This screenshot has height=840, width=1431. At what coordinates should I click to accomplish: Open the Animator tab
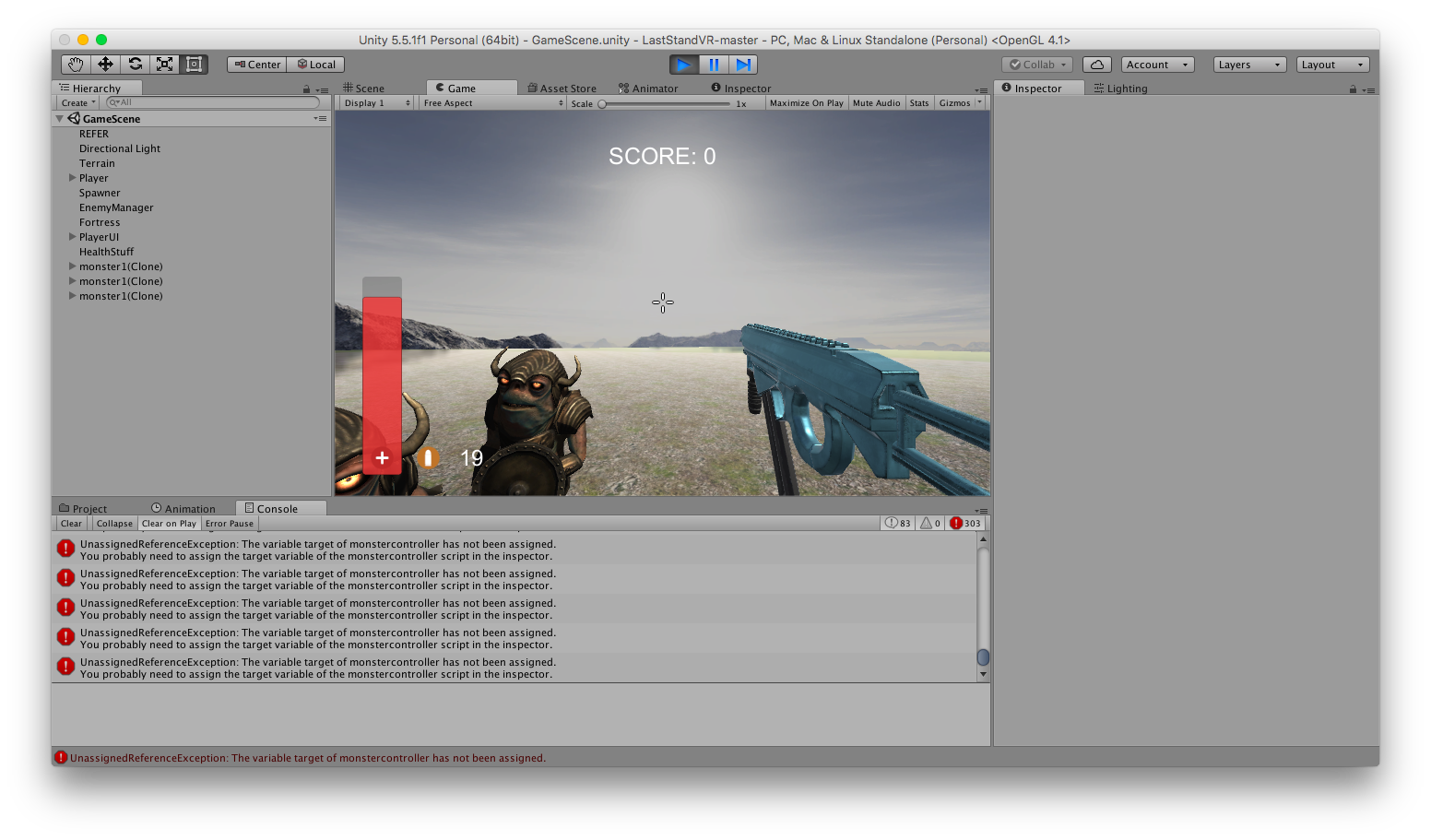pos(648,89)
